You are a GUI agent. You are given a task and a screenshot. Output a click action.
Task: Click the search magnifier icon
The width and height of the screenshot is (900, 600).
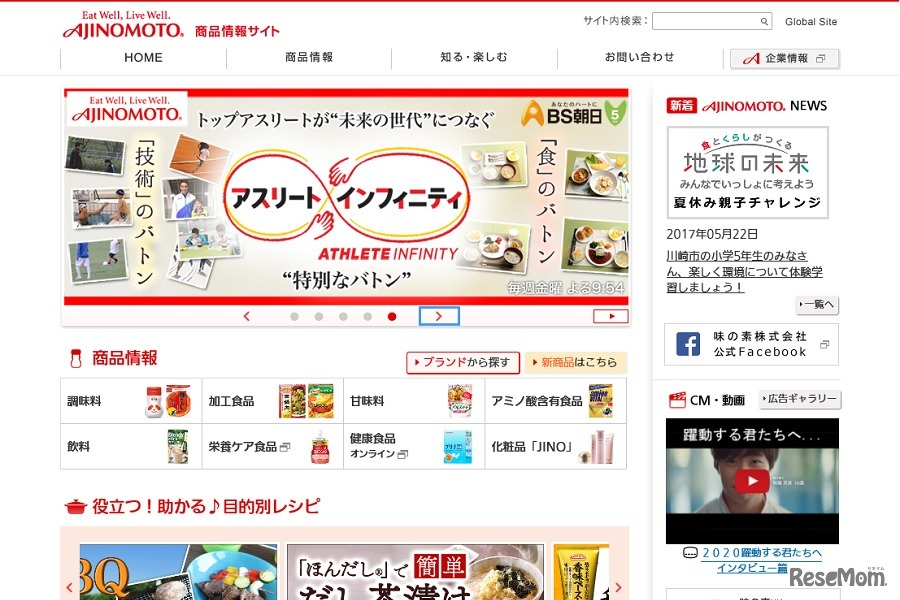point(764,22)
